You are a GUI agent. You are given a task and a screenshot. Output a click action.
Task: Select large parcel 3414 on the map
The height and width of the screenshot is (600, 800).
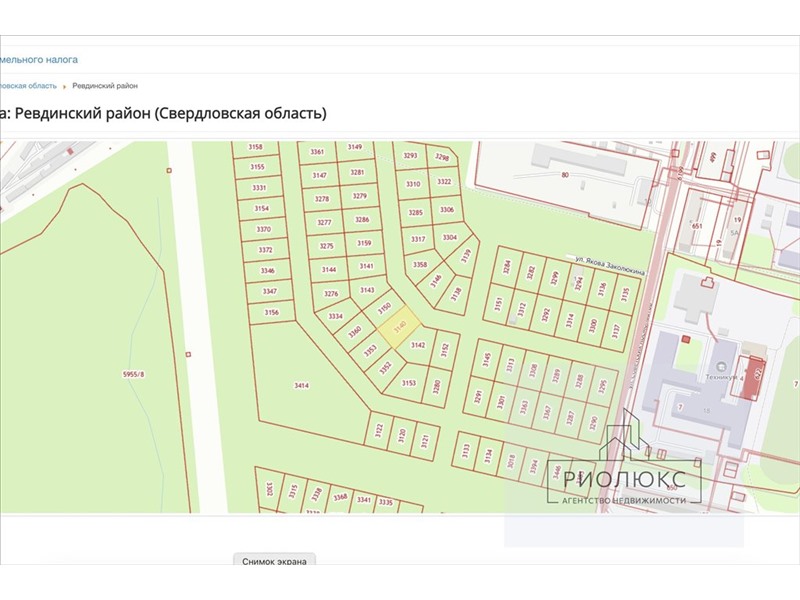point(300,385)
